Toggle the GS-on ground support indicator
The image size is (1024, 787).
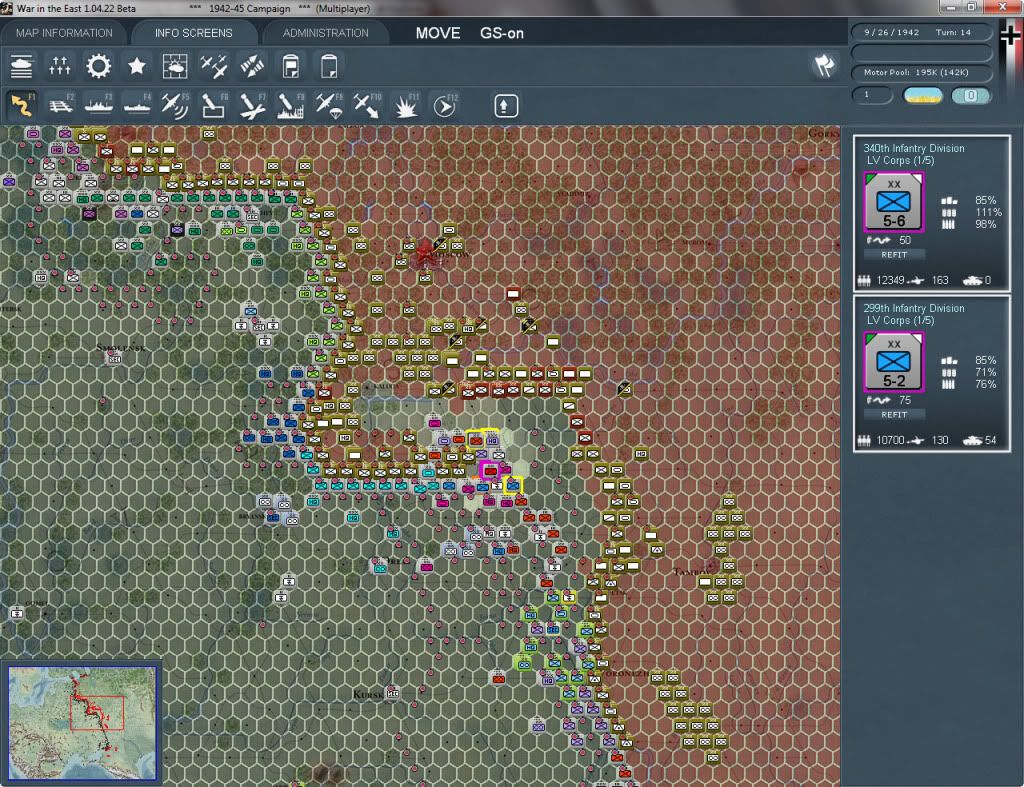click(502, 33)
